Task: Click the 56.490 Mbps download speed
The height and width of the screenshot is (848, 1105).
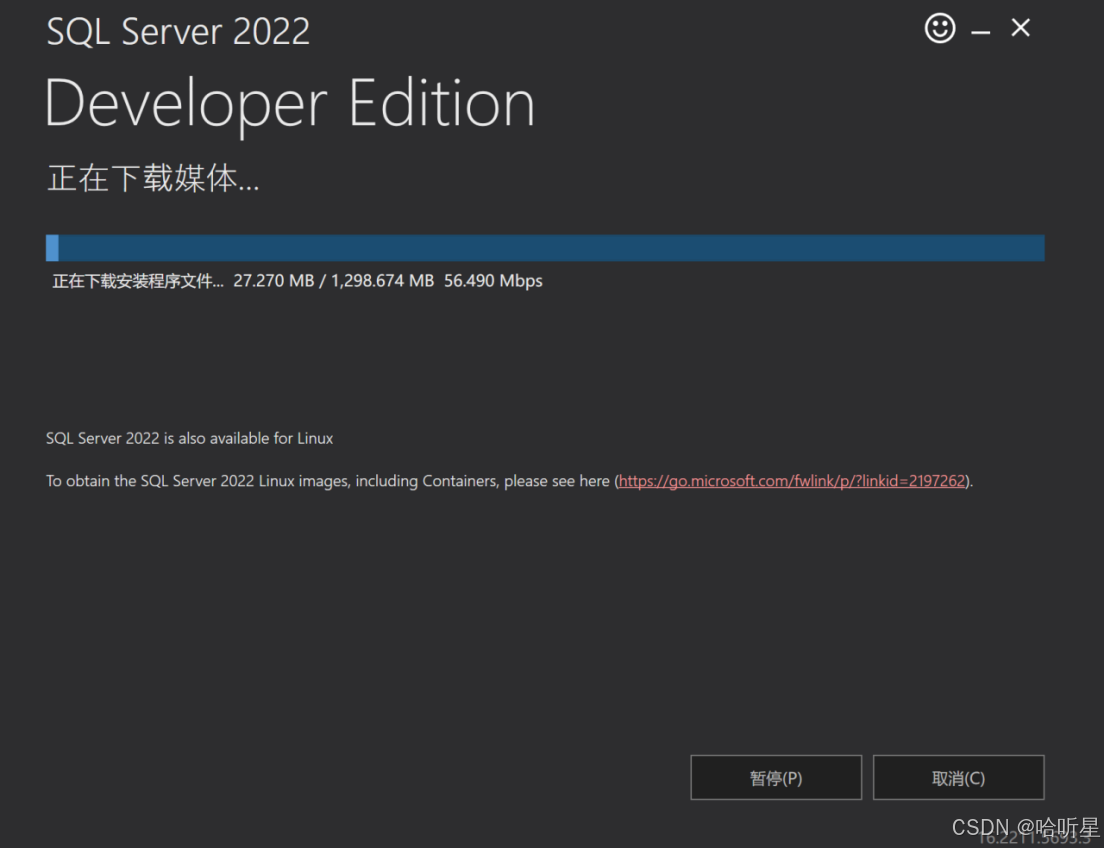Action: [x=493, y=281]
